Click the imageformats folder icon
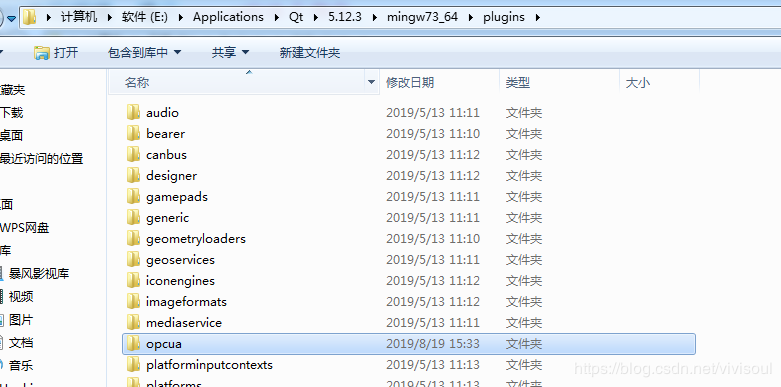The height and width of the screenshot is (387, 781). pyautogui.click(x=133, y=301)
